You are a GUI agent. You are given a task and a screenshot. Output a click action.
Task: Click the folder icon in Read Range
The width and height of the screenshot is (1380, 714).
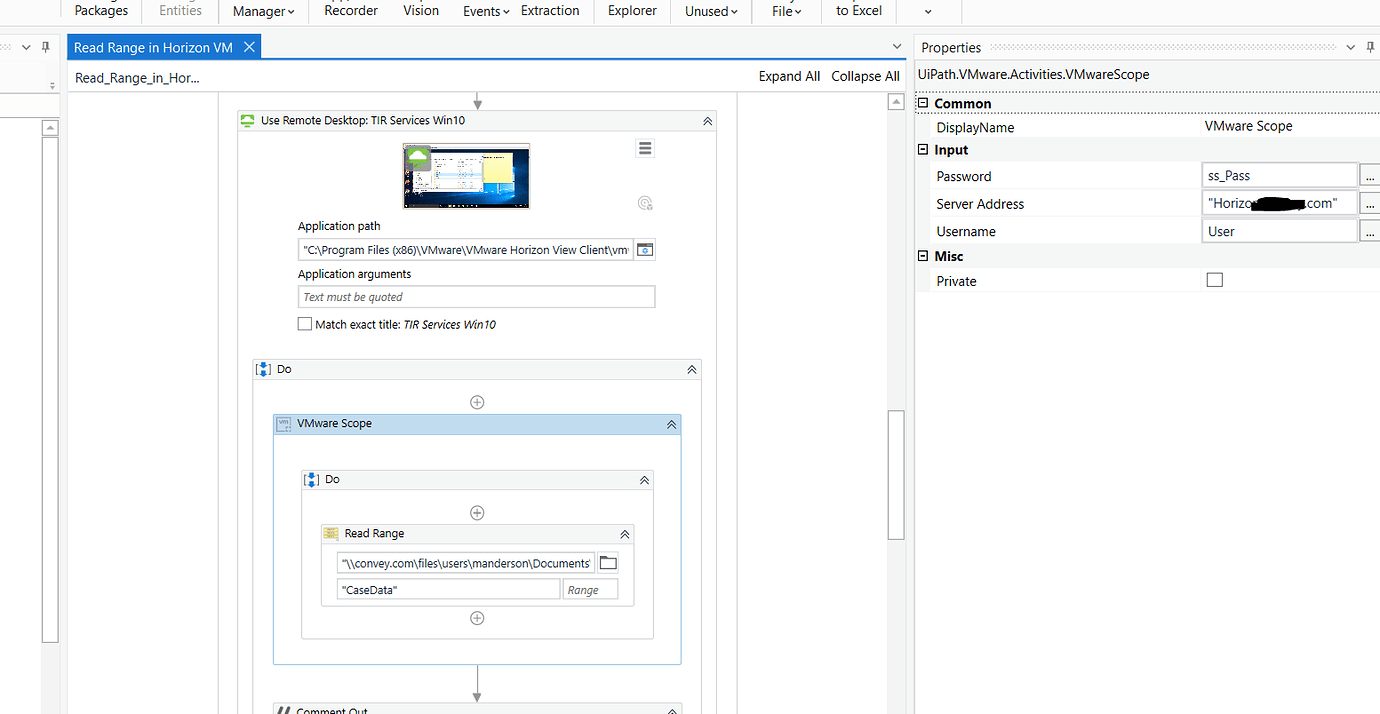pos(607,562)
